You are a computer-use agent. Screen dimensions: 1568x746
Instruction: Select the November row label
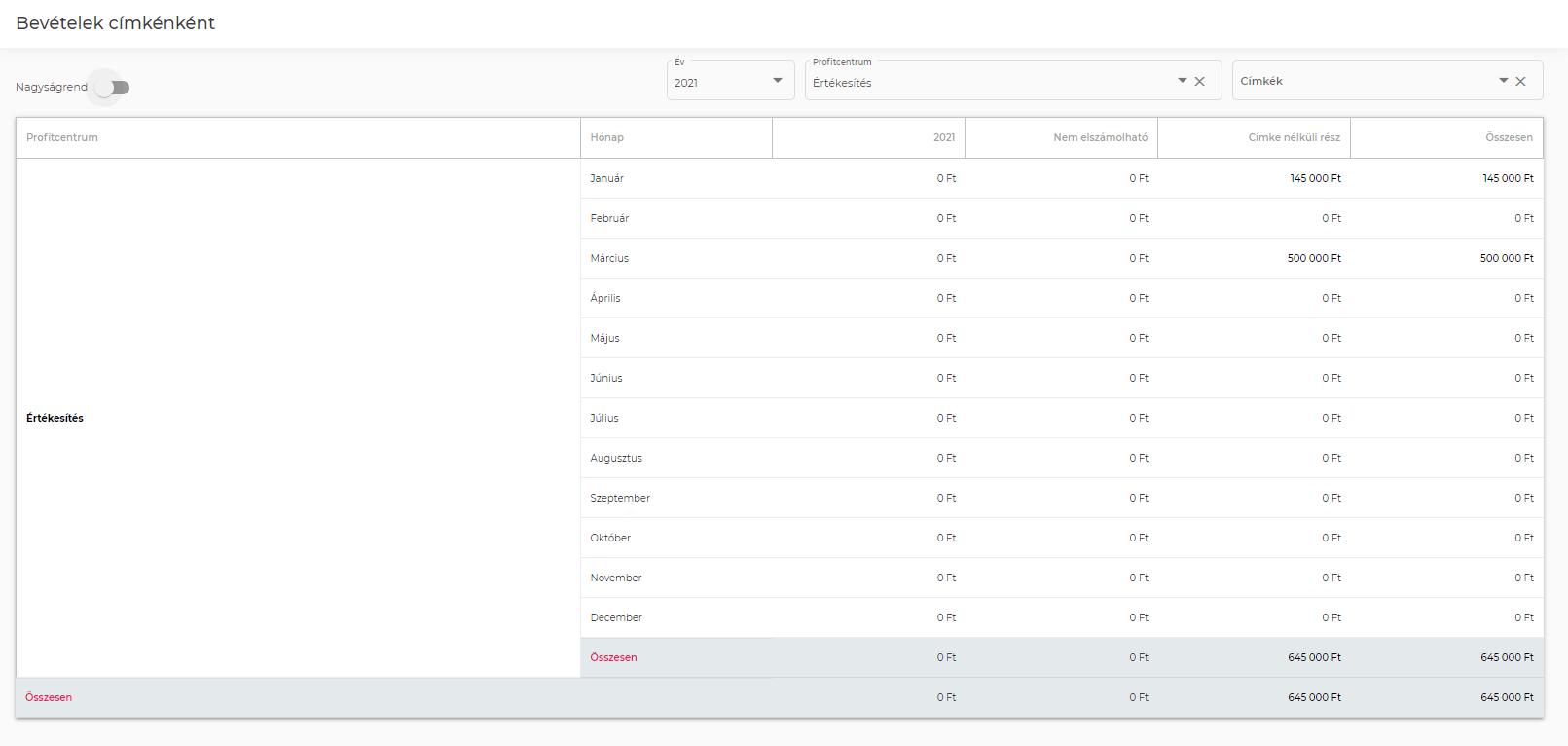pos(616,578)
